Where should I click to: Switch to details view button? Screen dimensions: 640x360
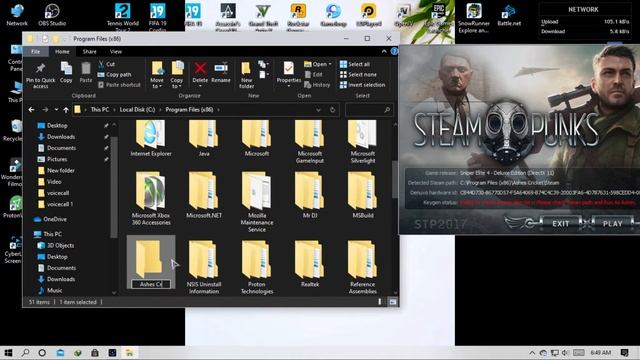click(x=380, y=302)
